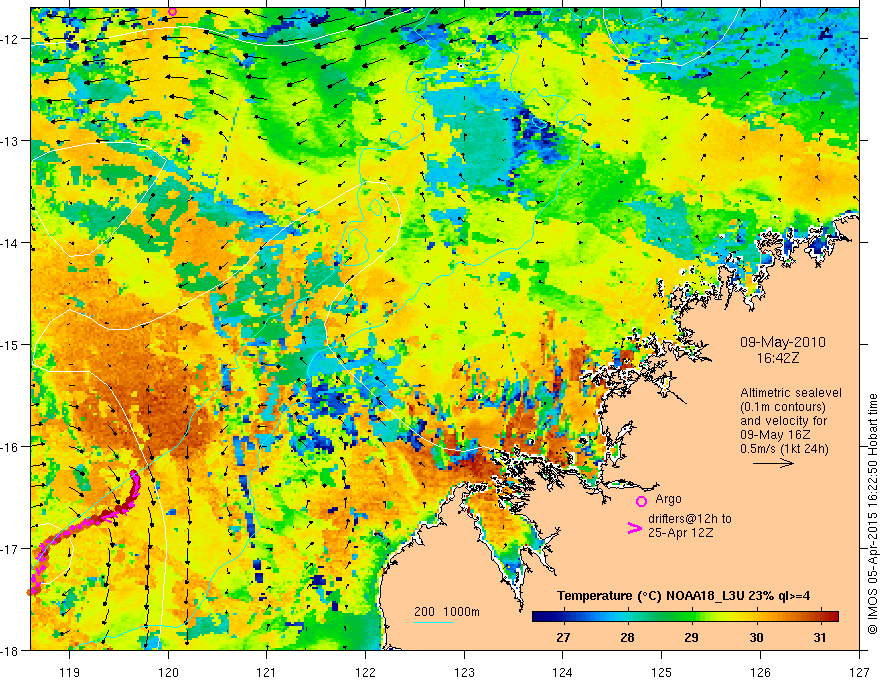Click the magenta drifter track on the map
This screenshot has width=880, height=680.
pos(84,525)
